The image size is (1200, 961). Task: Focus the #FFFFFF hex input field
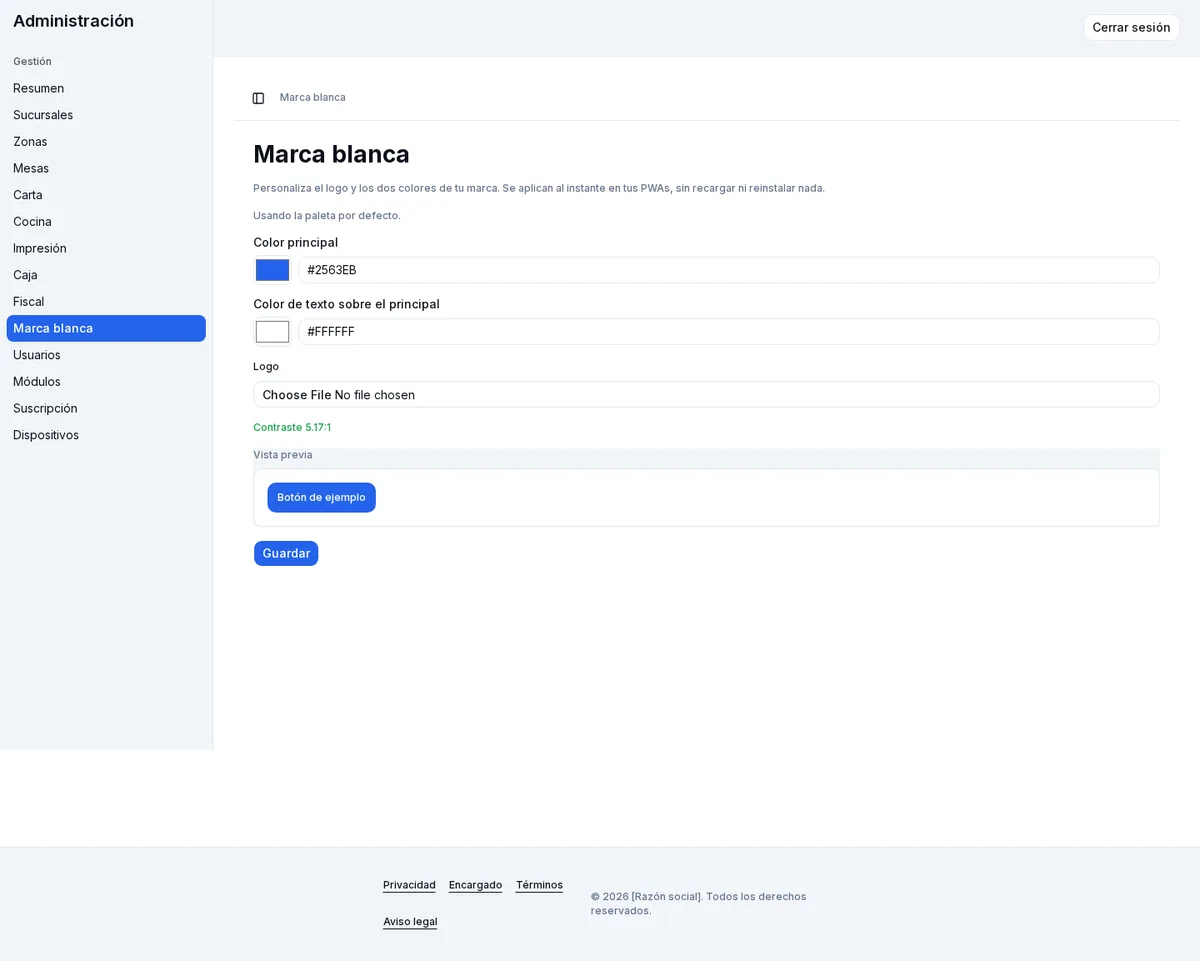click(x=729, y=332)
